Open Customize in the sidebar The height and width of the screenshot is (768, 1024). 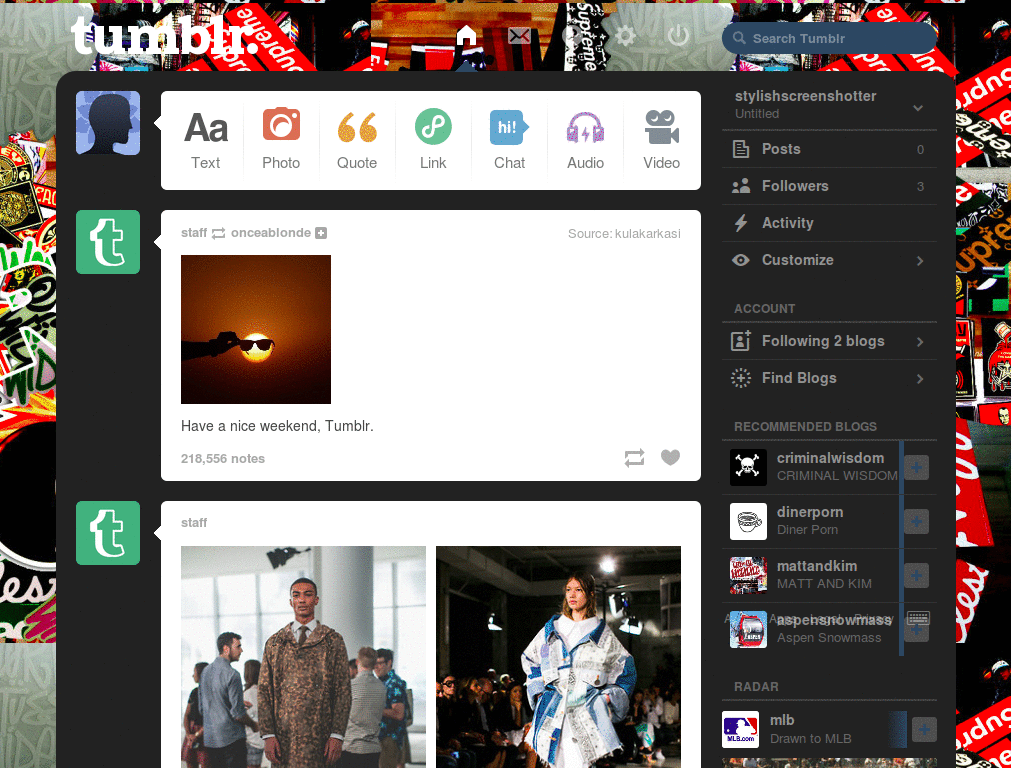pos(829,260)
